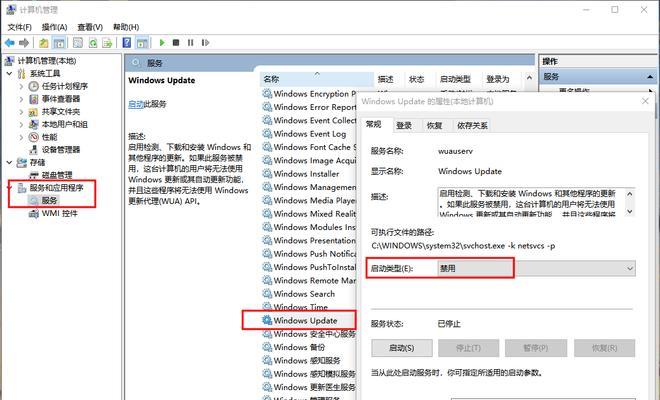
Task: Click the blue Back arrow in toolbar
Action: (9, 43)
